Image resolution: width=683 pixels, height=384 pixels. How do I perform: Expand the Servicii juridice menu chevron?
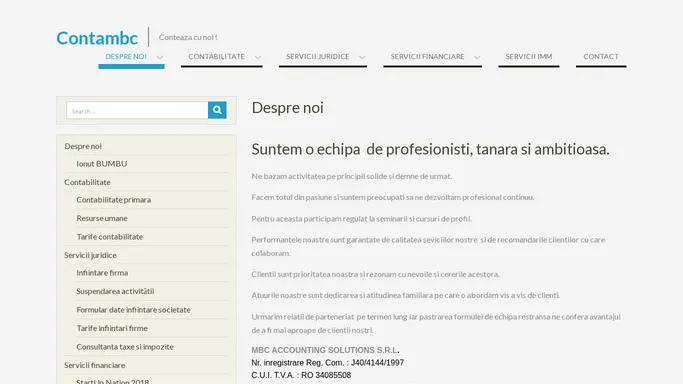(362, 57)
